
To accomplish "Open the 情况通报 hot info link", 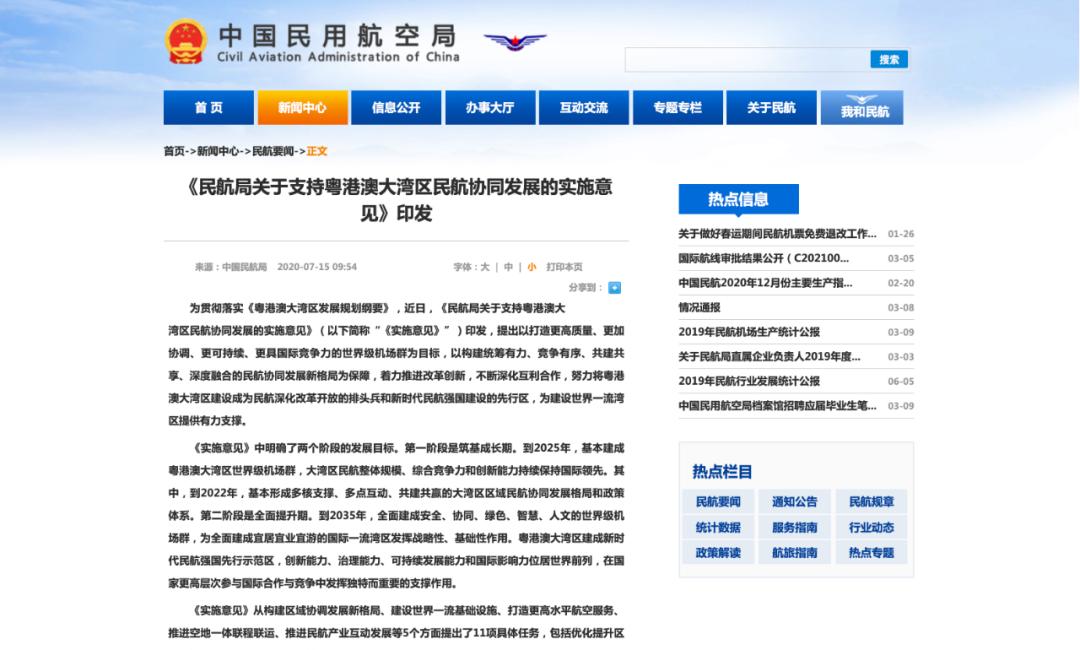I will coord(699,307).
